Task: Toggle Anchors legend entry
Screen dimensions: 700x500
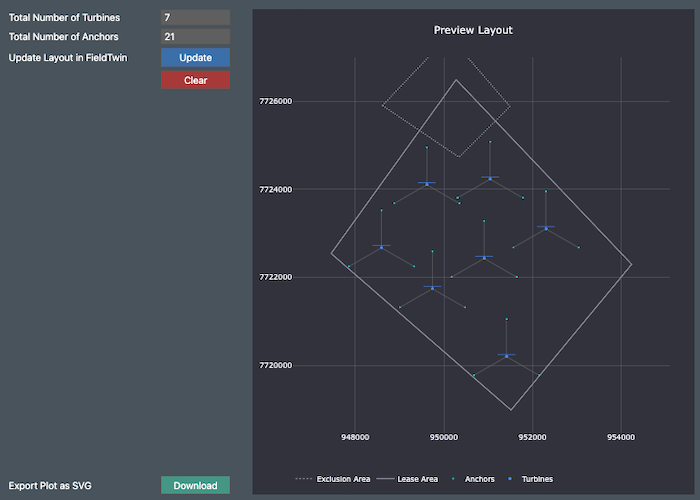Action: pyautogui.click(x=473, y=479)
